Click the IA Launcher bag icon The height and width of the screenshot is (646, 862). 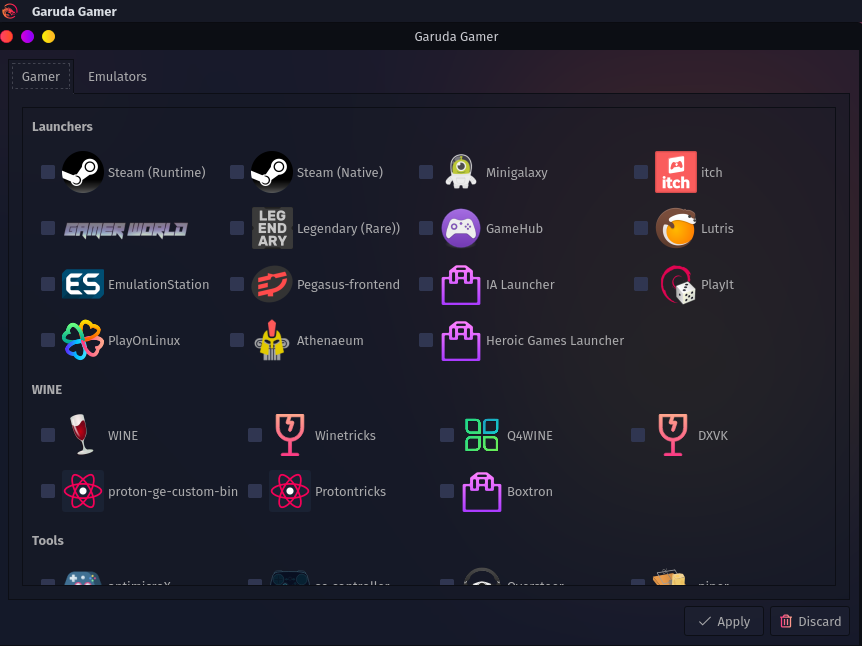point(461,285)
